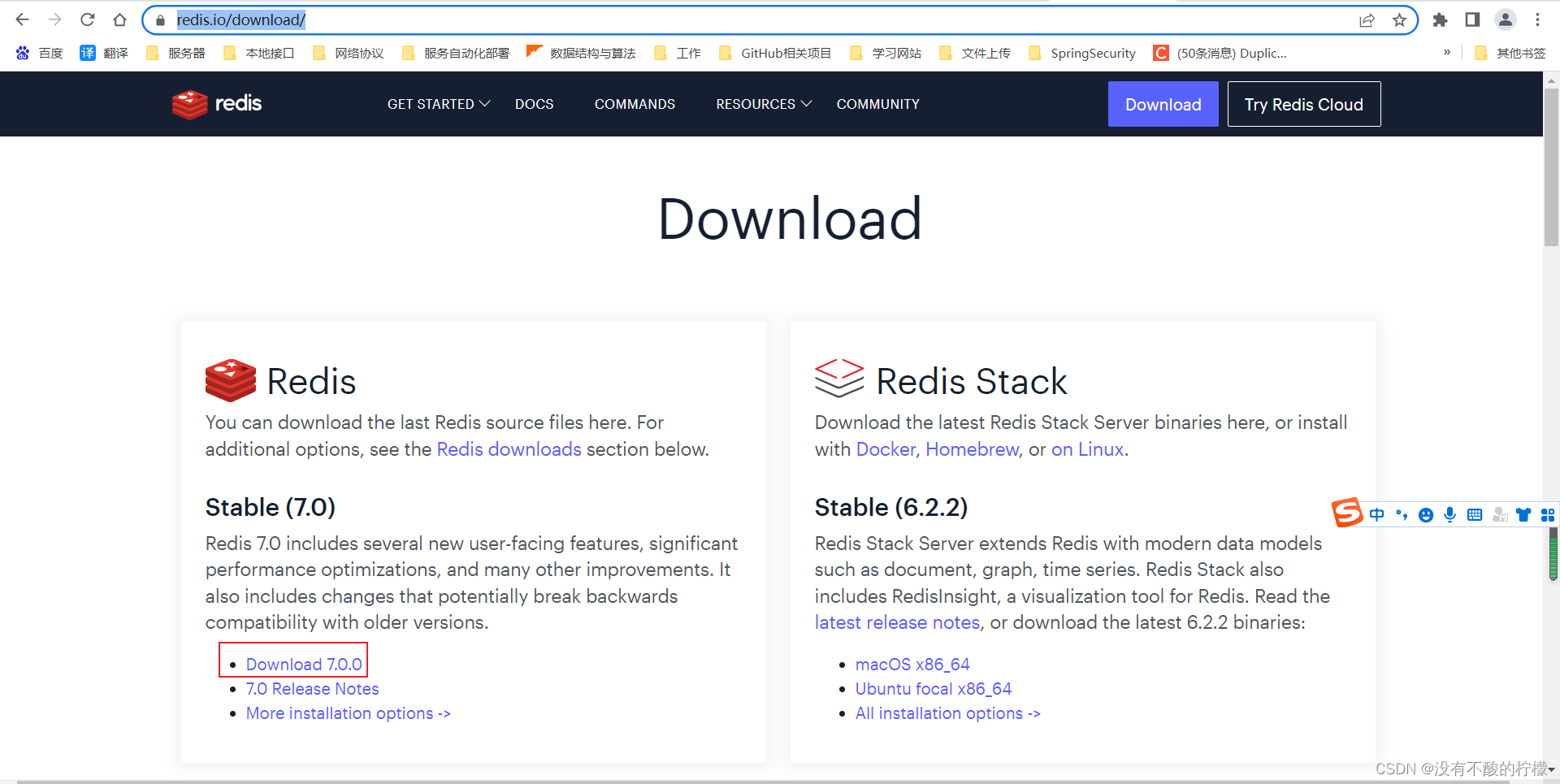The width and height of the screenshot is (1560, 784).
Task: Switch Sogou Chinese/English mode icon
Action: point(1376,514)
